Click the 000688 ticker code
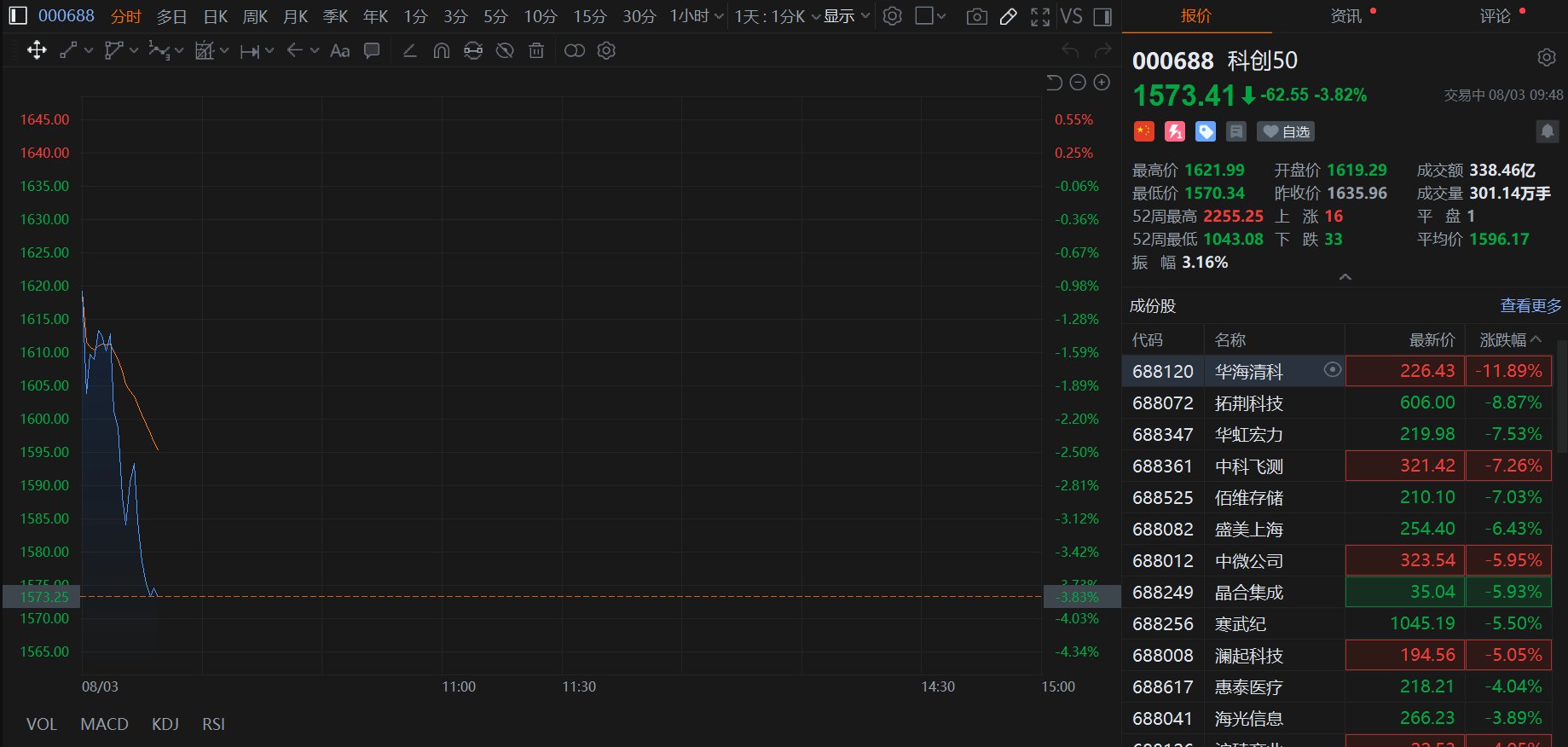 (x=67, y=16)
